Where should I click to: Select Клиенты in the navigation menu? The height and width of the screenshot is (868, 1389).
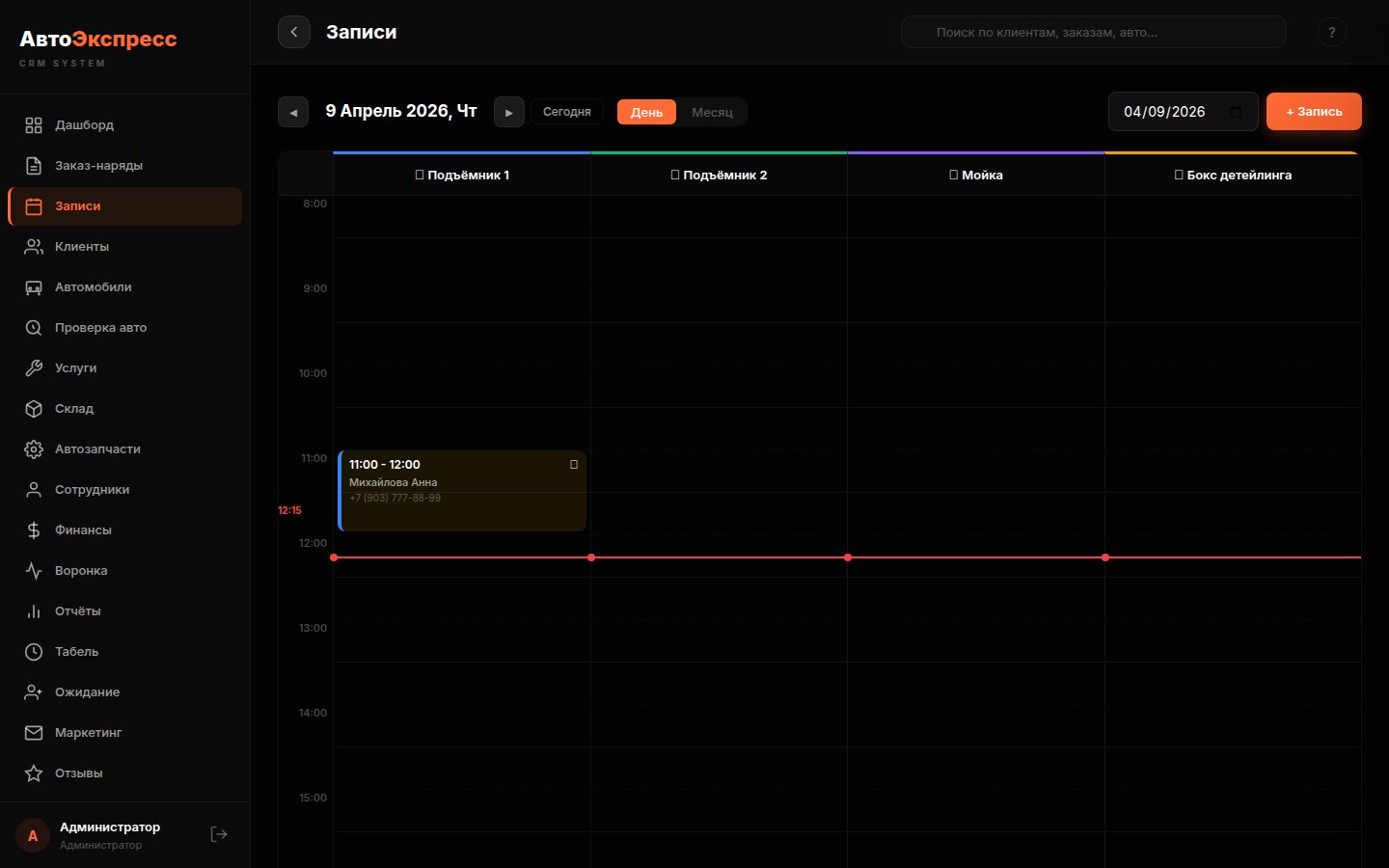click(82, 246)
